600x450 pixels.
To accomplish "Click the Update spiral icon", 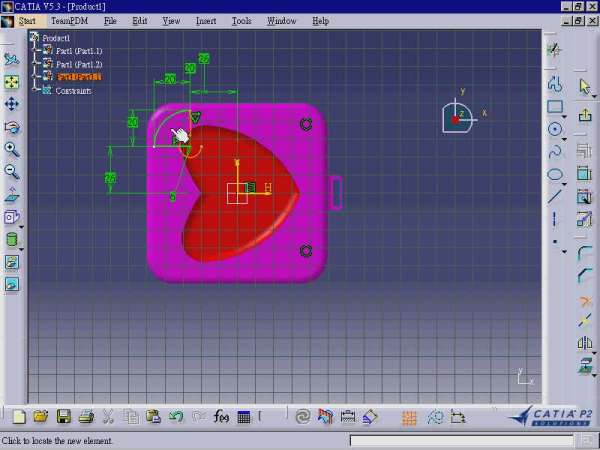I will 303,417.
